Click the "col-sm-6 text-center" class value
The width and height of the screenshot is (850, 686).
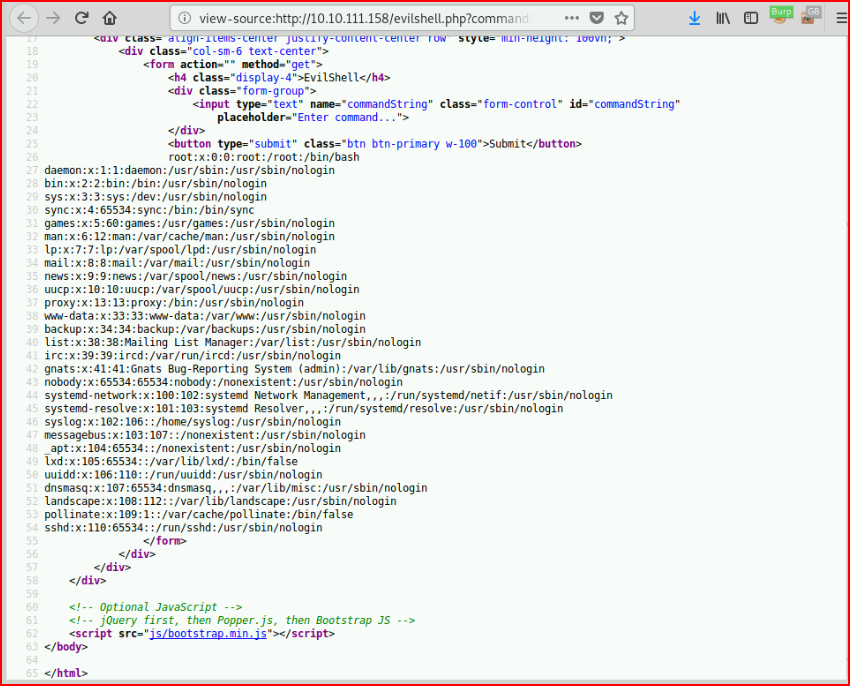254,52
